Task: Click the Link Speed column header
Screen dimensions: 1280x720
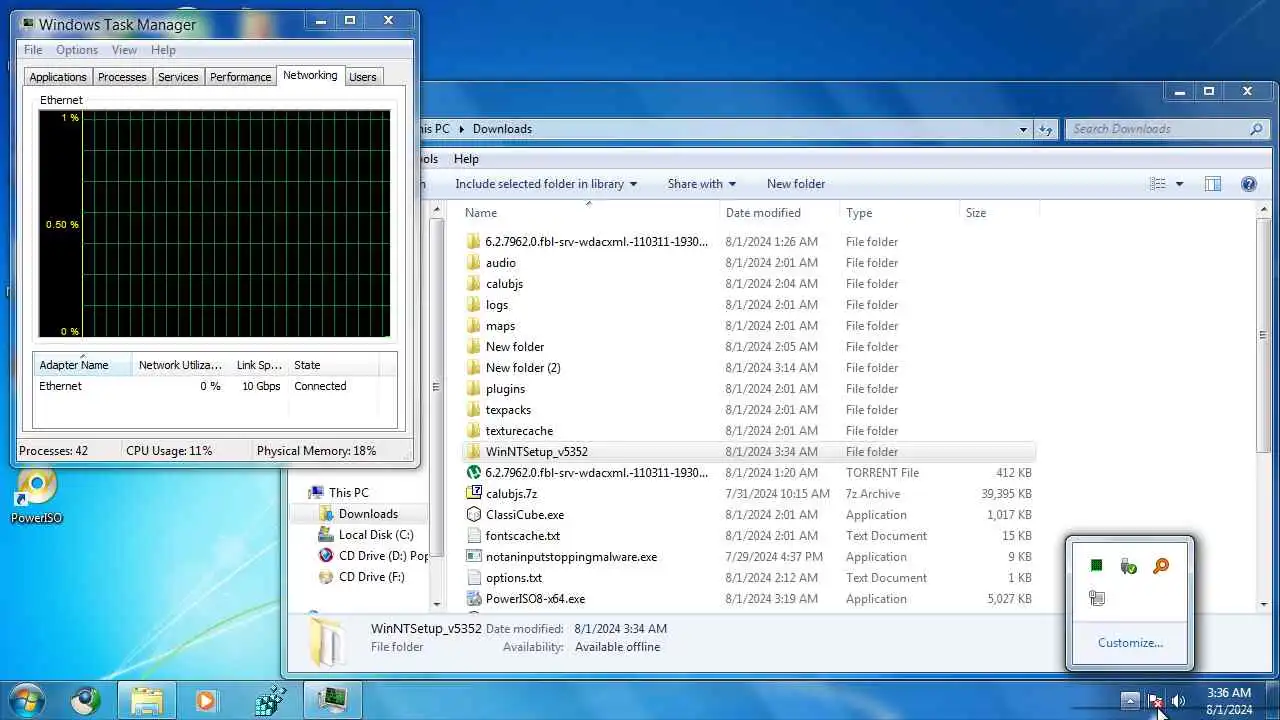Action: [x=259, y=365]
